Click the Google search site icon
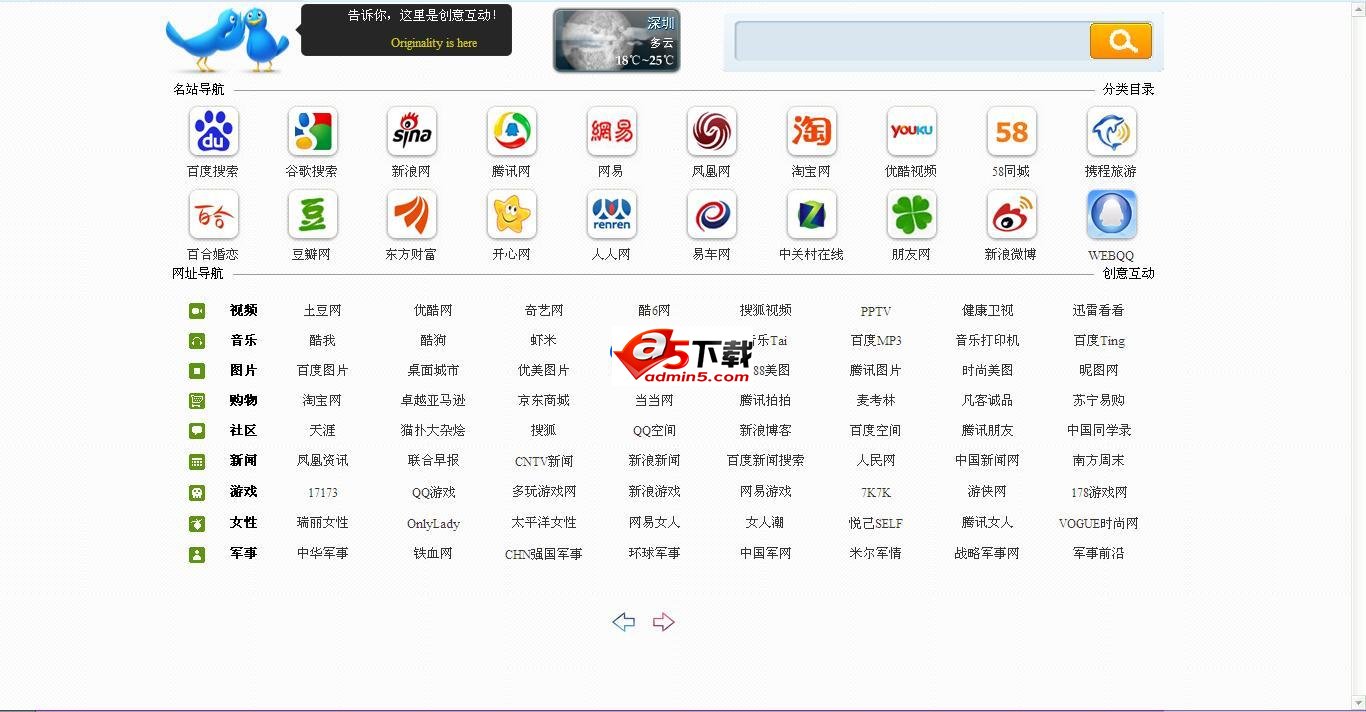 pos(312,132)
